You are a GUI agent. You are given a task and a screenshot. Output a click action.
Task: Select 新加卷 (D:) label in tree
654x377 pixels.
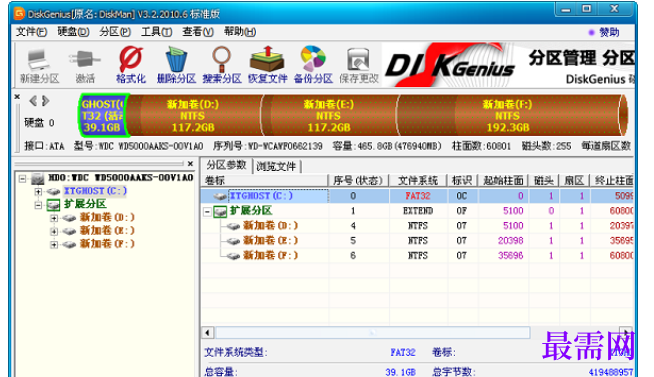107,218
